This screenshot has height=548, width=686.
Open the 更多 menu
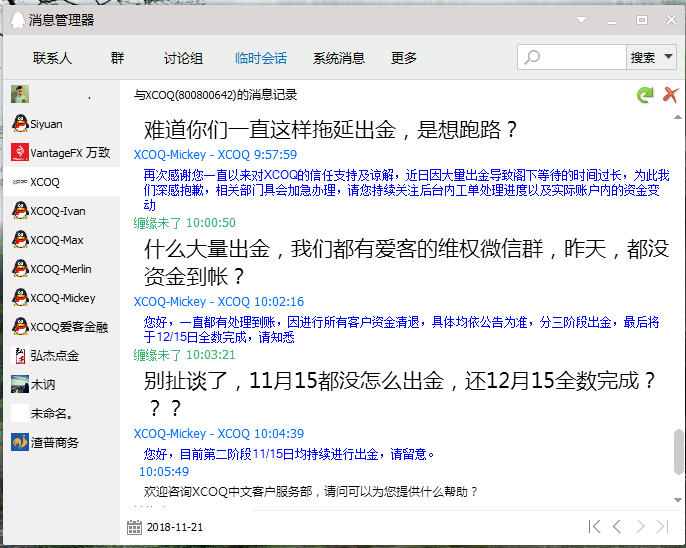404,58
